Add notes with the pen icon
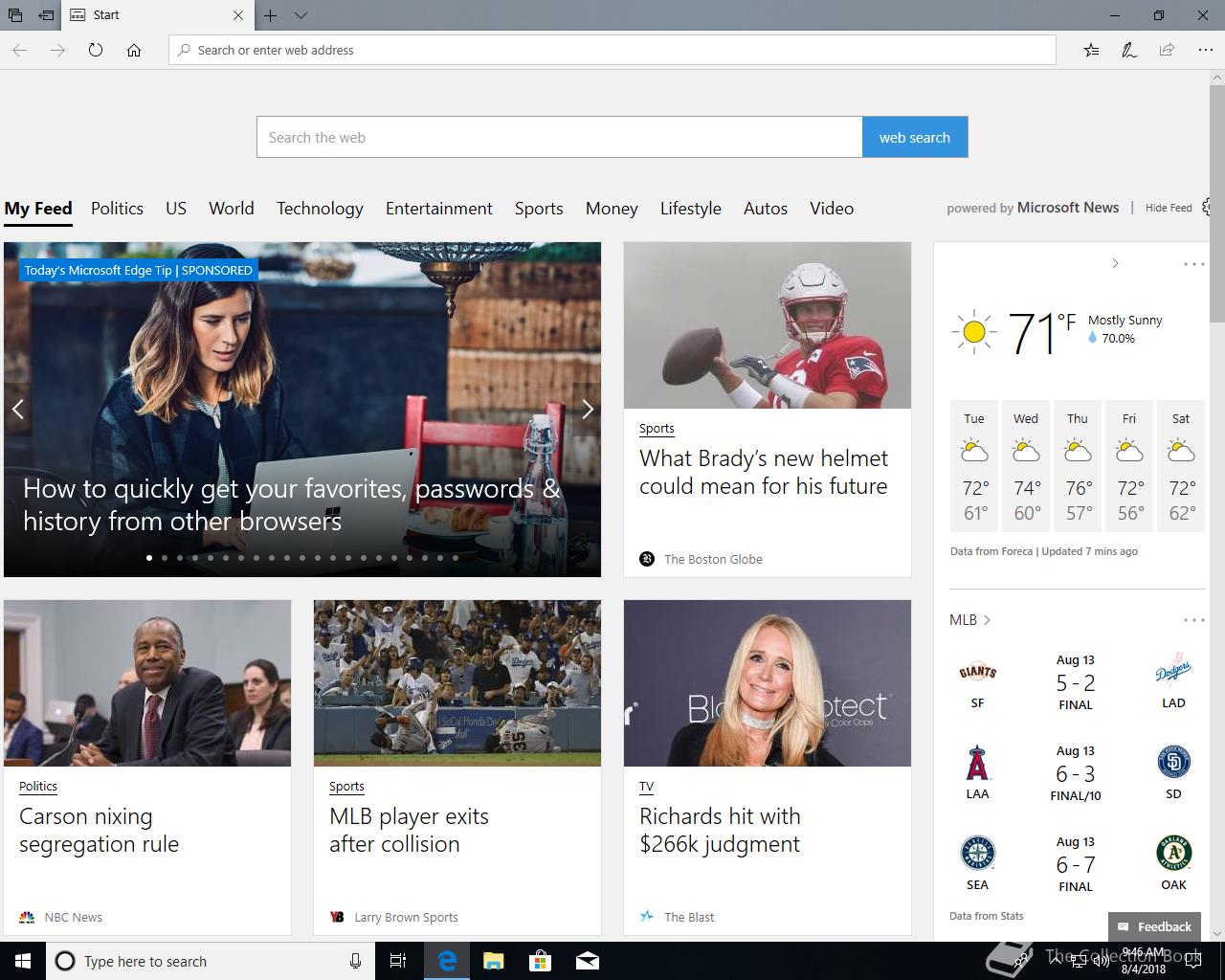 click(x=1129, y=50)
